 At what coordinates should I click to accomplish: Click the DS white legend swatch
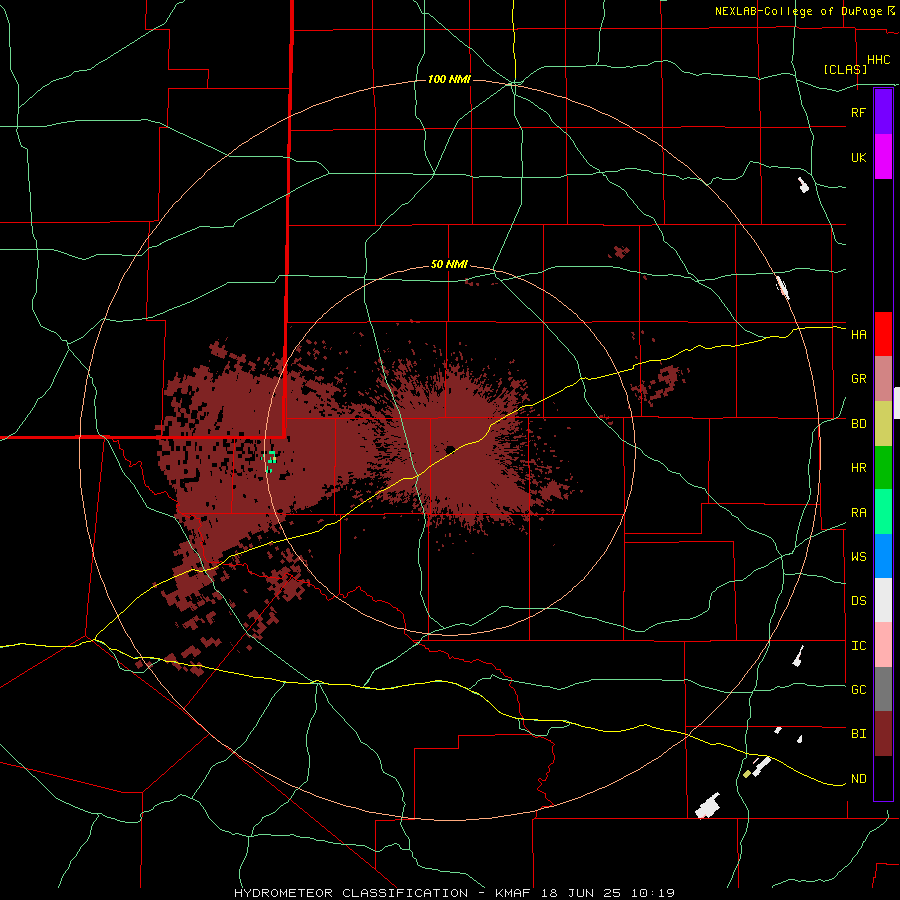coord(883,600)
